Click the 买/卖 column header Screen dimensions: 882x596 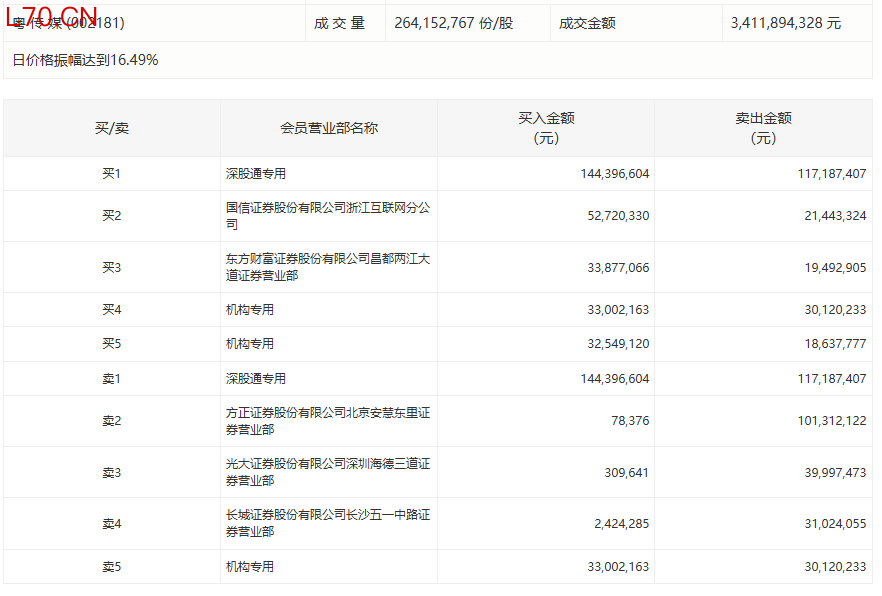coord(112,128)
